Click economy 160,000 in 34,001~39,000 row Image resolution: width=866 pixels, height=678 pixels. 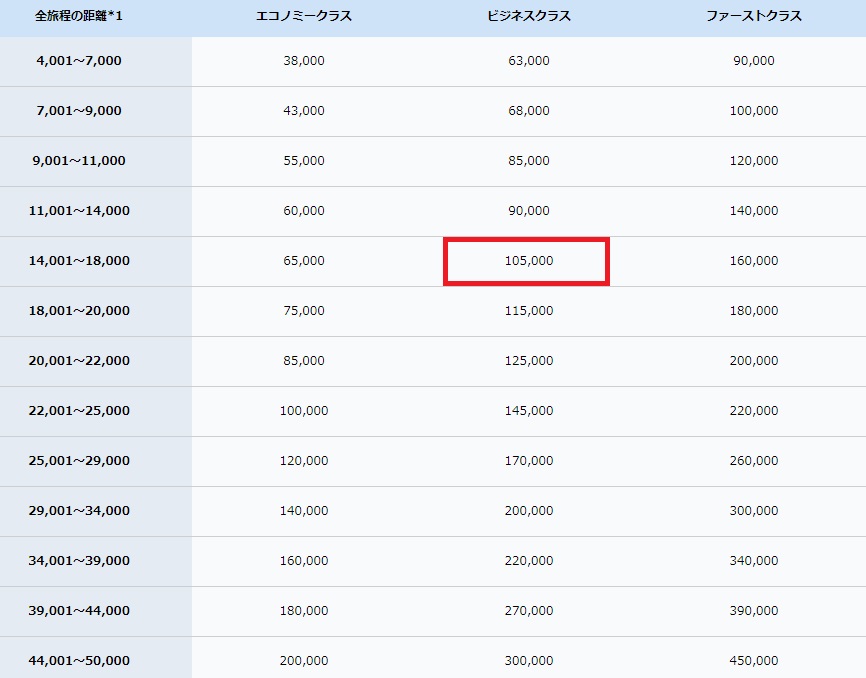pyautogui.click(x=304, y=560)
